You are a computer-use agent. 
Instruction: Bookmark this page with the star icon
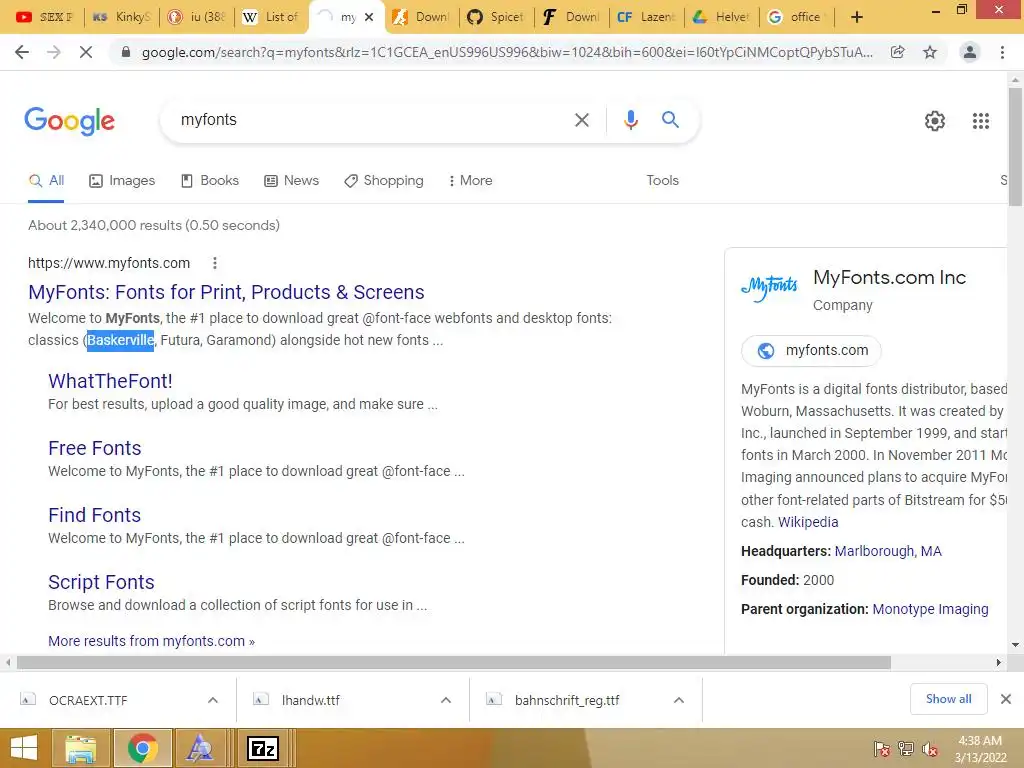point(930,52)
